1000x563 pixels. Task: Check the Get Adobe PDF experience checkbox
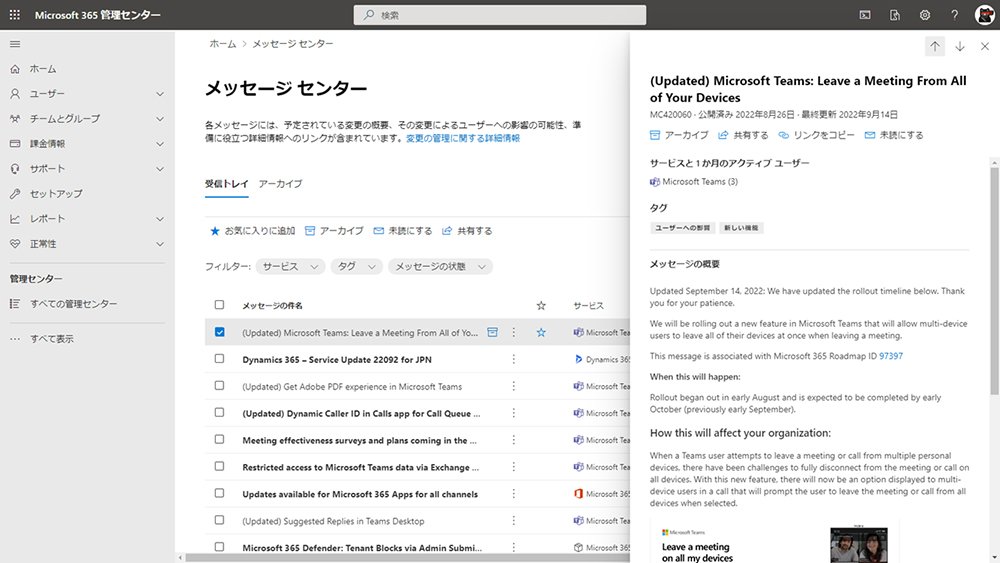click(x=219, y=386)
